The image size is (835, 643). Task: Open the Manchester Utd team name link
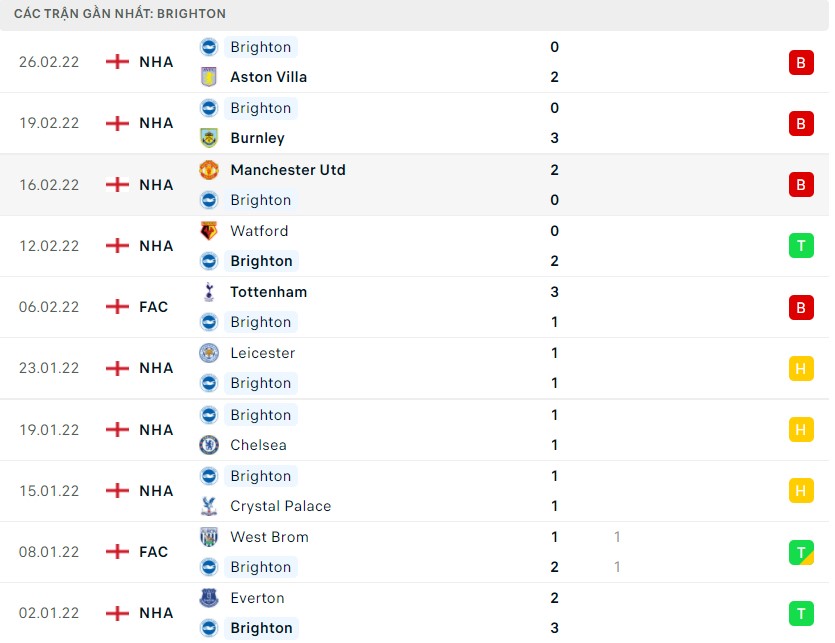287,170
